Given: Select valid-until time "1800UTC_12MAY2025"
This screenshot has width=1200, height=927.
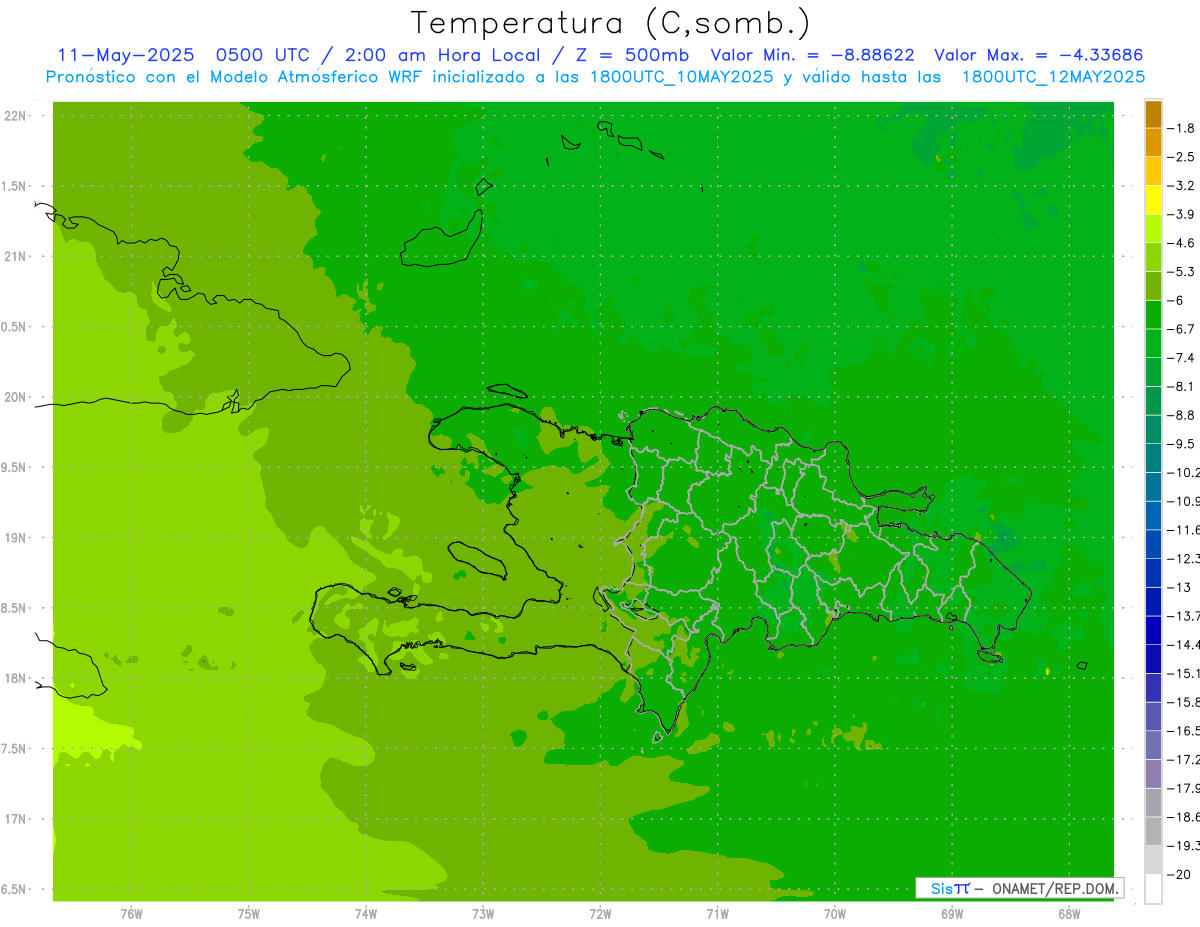Looking at the screenshot, I should coord(1053,77).
